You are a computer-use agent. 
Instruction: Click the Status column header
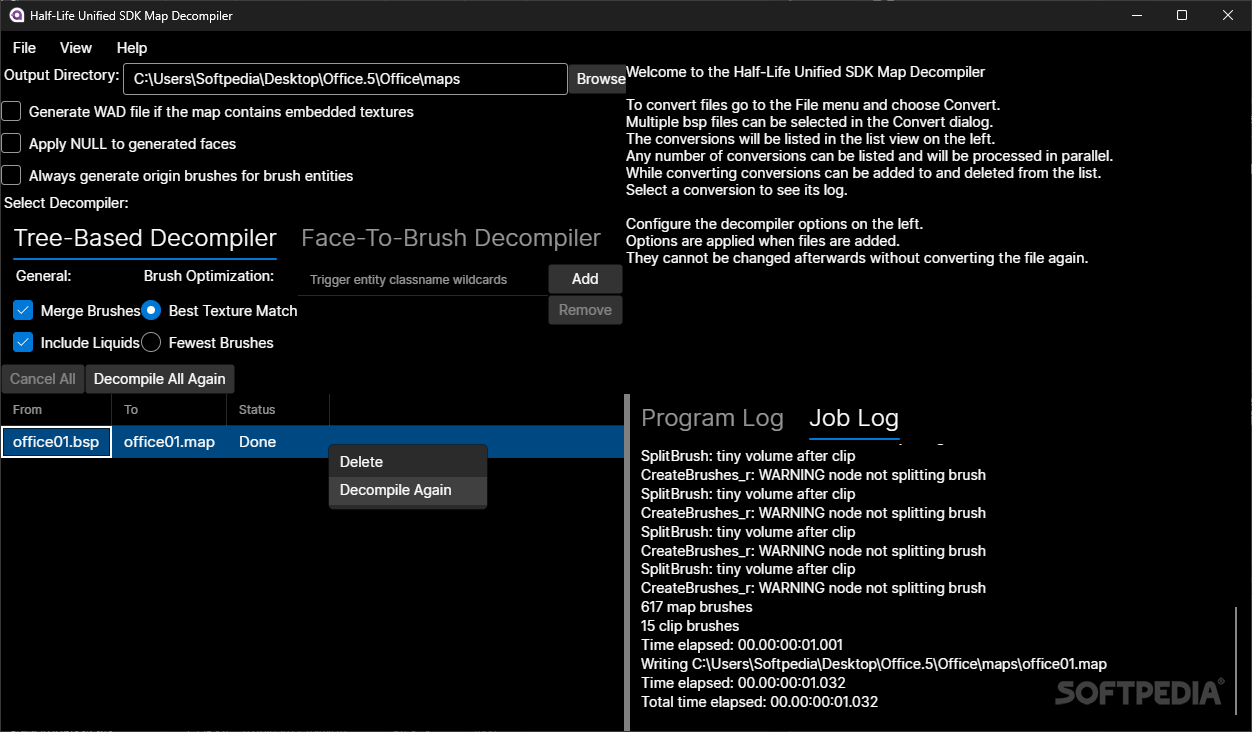[x=278, y=410]
